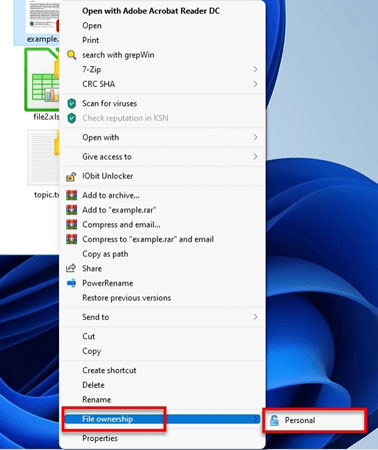Launch IObit Unlocker from the menu
The height and width of the screenshot is (450, 378).
tap(162, 176)
